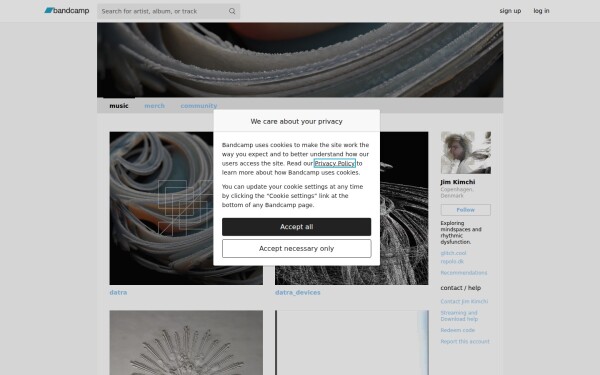Click the 'Jim Kimchi' artist name
The image size is (600, 375).
click(458, 182)
